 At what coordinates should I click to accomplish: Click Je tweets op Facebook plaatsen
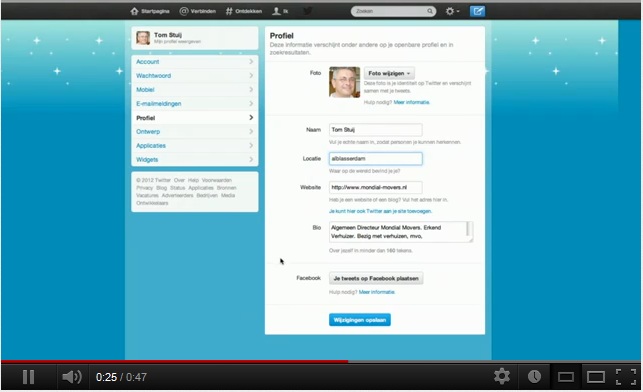[x=376, y=278]
